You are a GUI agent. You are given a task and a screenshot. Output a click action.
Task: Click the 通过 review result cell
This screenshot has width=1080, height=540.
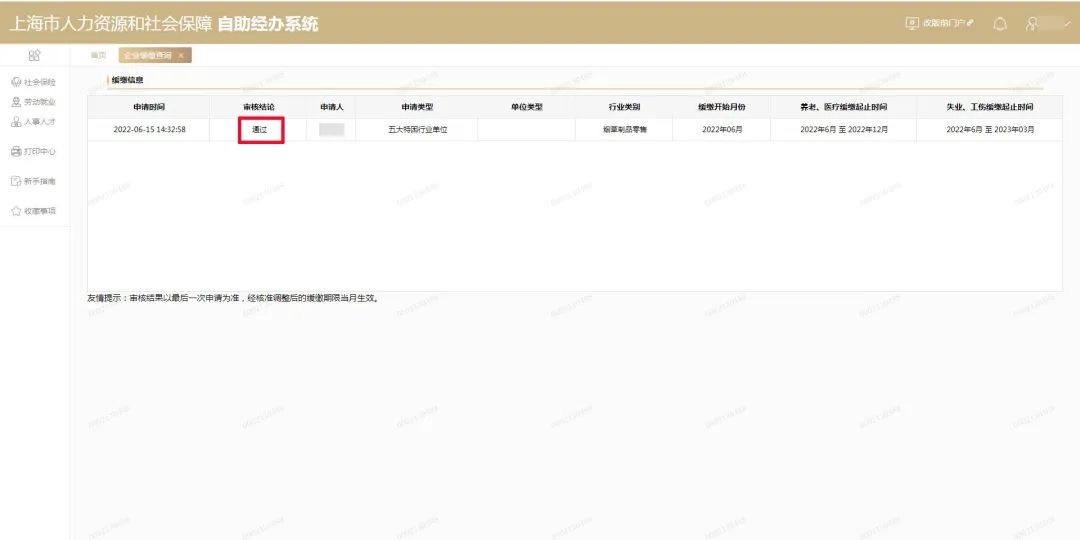(260, 130)
